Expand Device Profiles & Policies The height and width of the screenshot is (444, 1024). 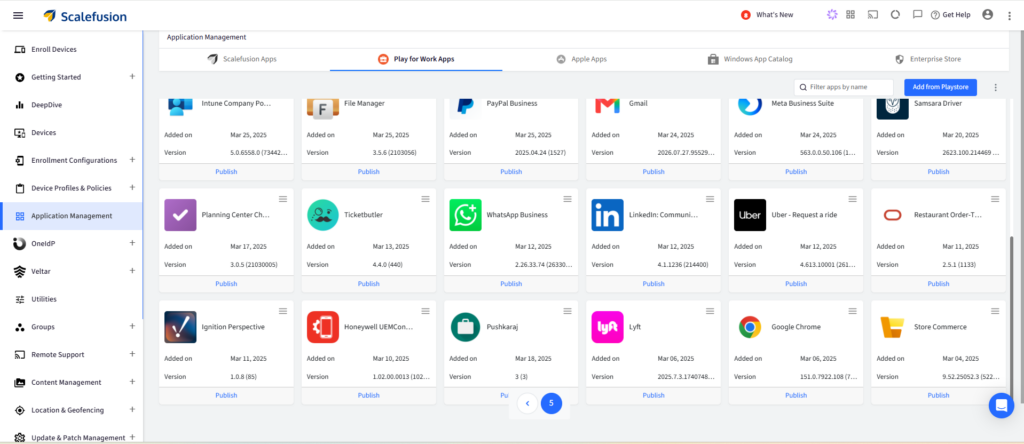click(x=132, y=187)
